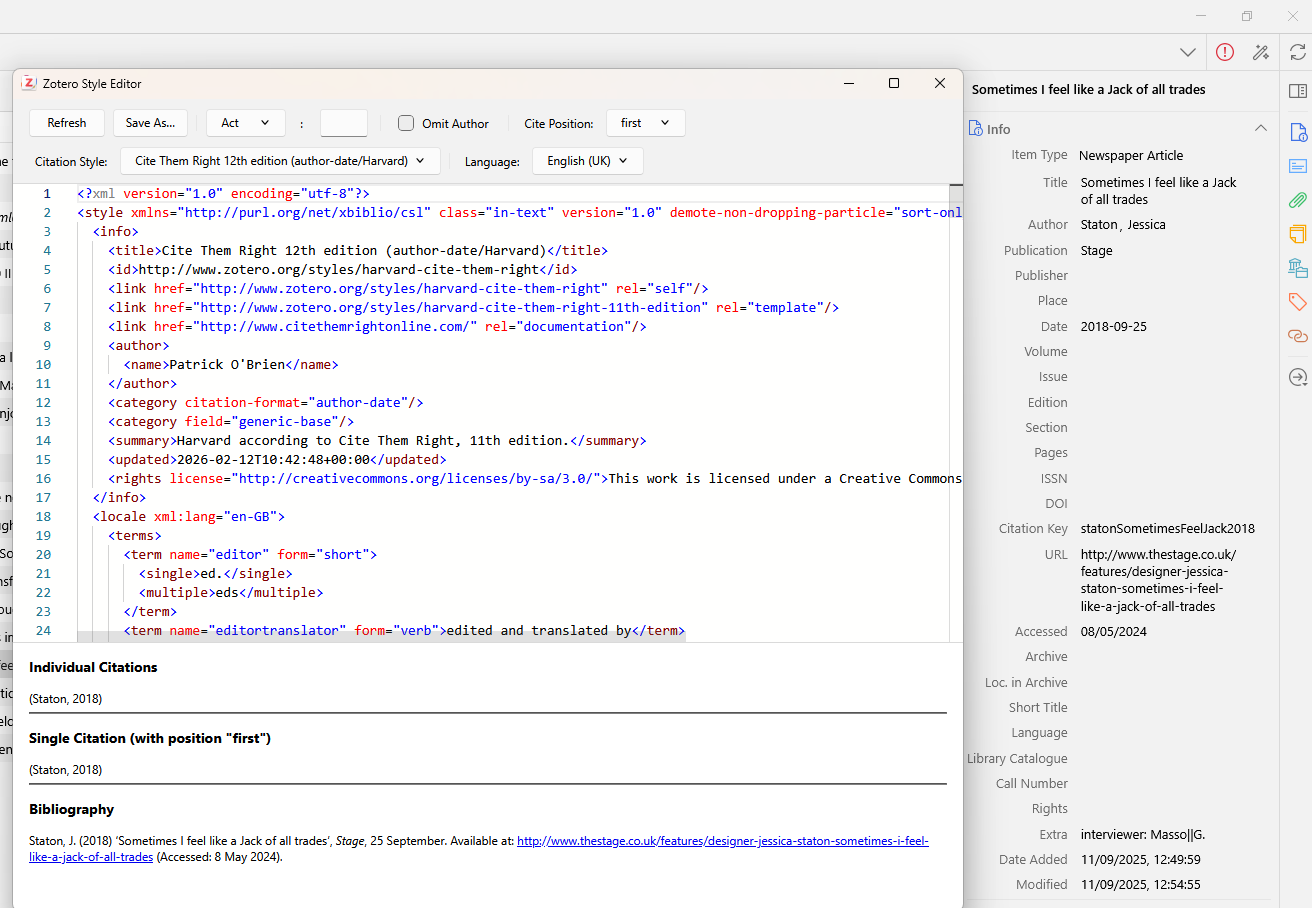Viewport: 1312px width, 908px height.
Task: Click the Info document icon beside header
Action: coord(975,129)
